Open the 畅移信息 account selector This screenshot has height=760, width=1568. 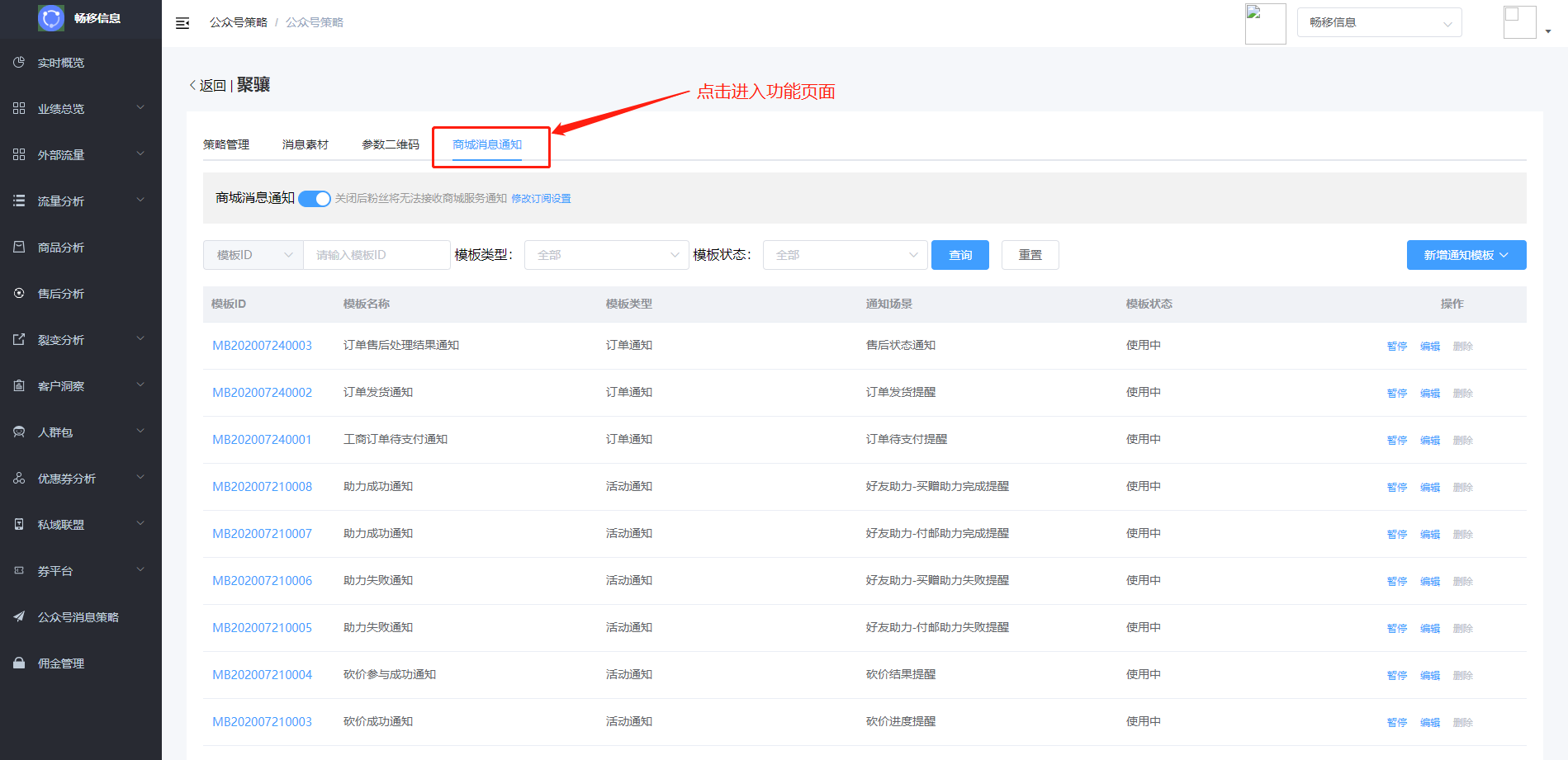[1379, 23]
